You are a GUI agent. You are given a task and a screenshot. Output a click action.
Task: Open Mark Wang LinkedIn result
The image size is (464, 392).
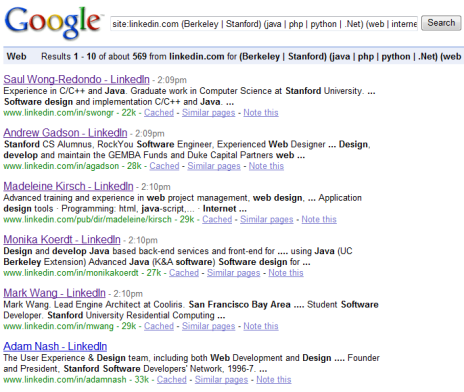[54, 293]
